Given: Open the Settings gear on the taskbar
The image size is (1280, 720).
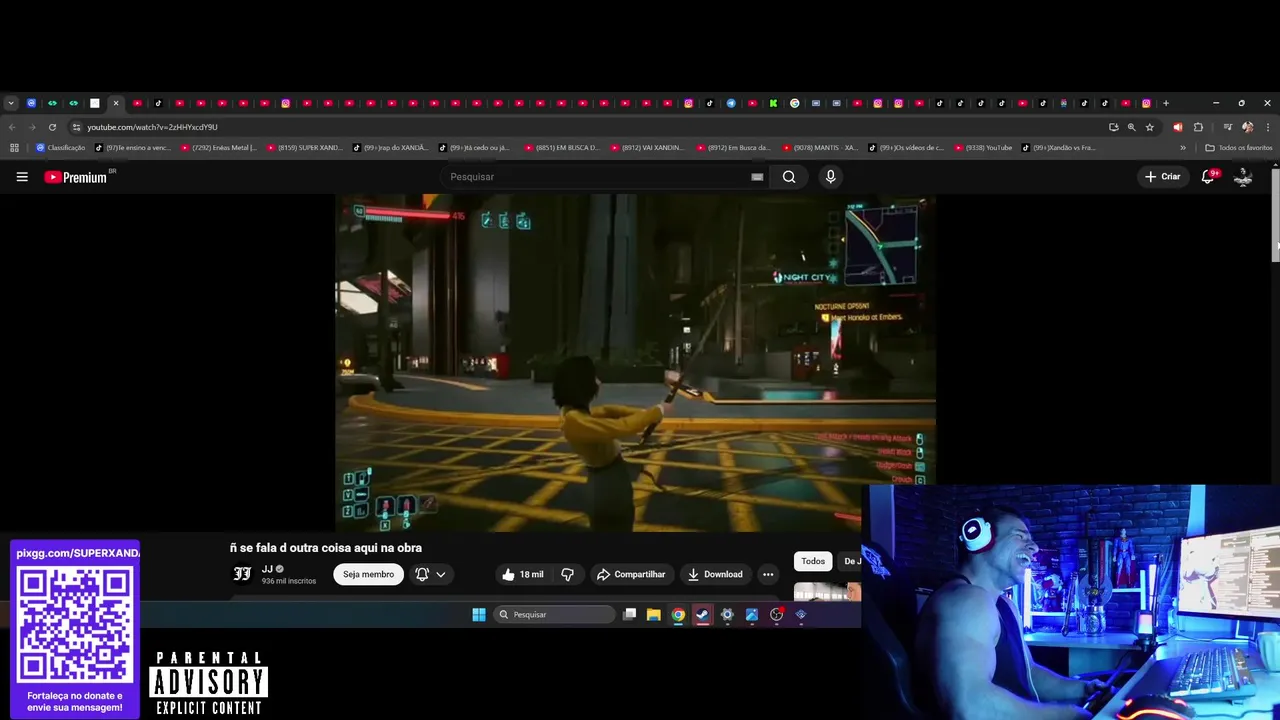Looking at the screenshot, I should (727, 615).
